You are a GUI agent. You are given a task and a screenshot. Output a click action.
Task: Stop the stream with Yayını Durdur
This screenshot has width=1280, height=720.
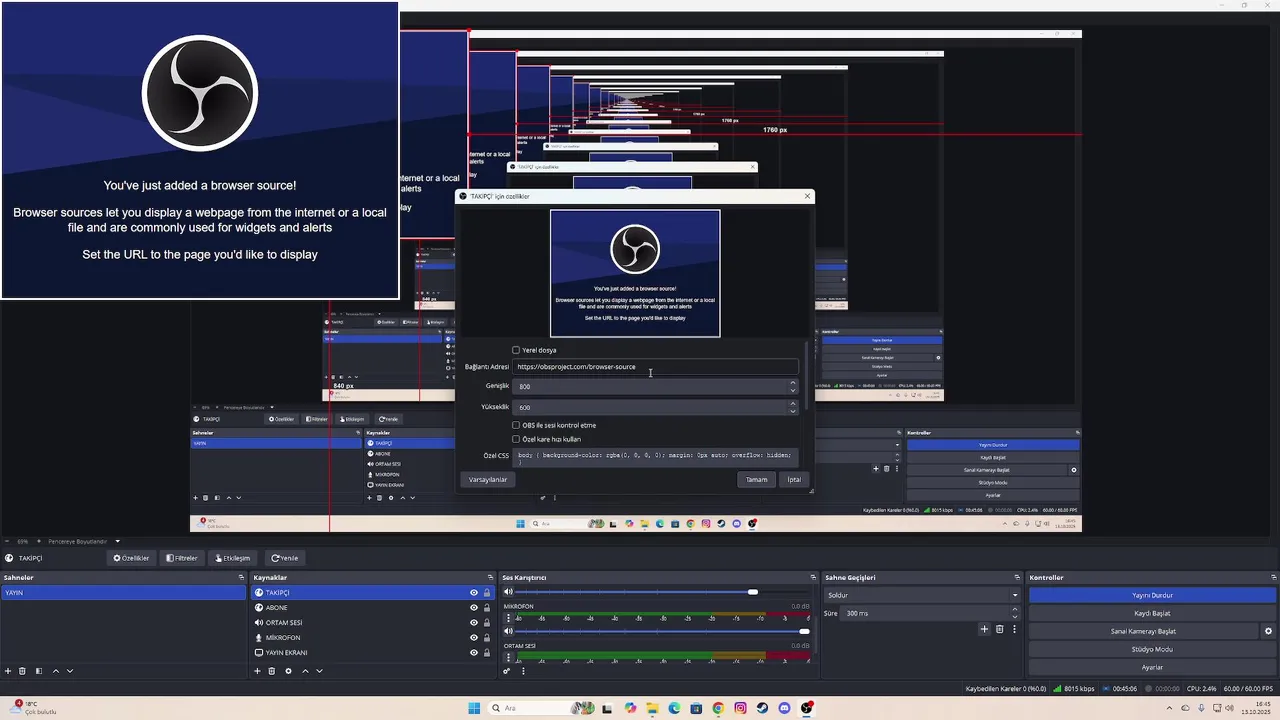tap(1152, 595)
